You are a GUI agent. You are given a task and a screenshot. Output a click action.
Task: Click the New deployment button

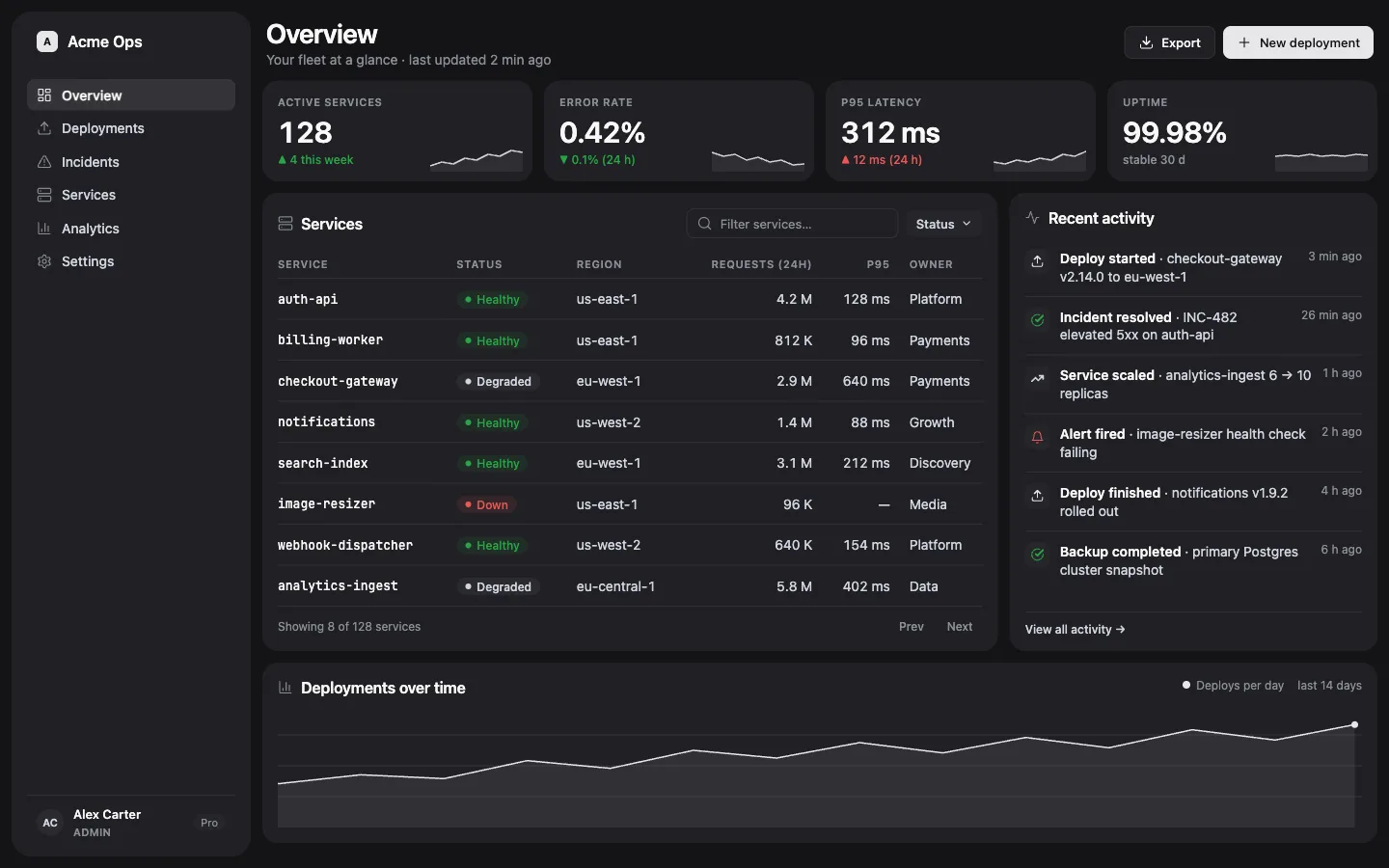[x=1298, y=42]
